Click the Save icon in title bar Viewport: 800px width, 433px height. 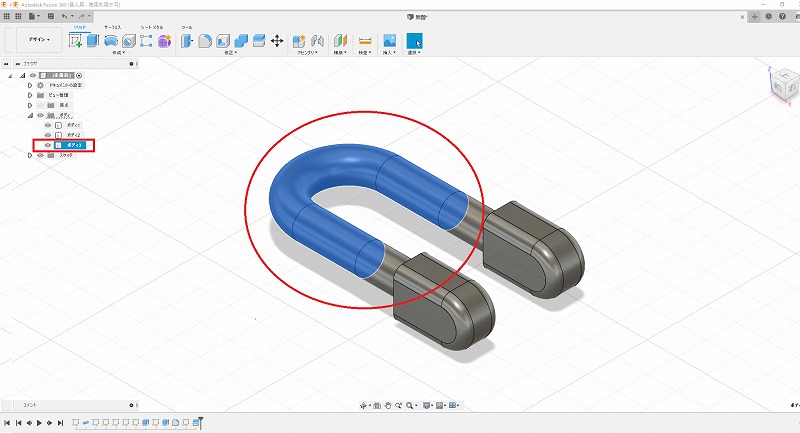[52, 17]
